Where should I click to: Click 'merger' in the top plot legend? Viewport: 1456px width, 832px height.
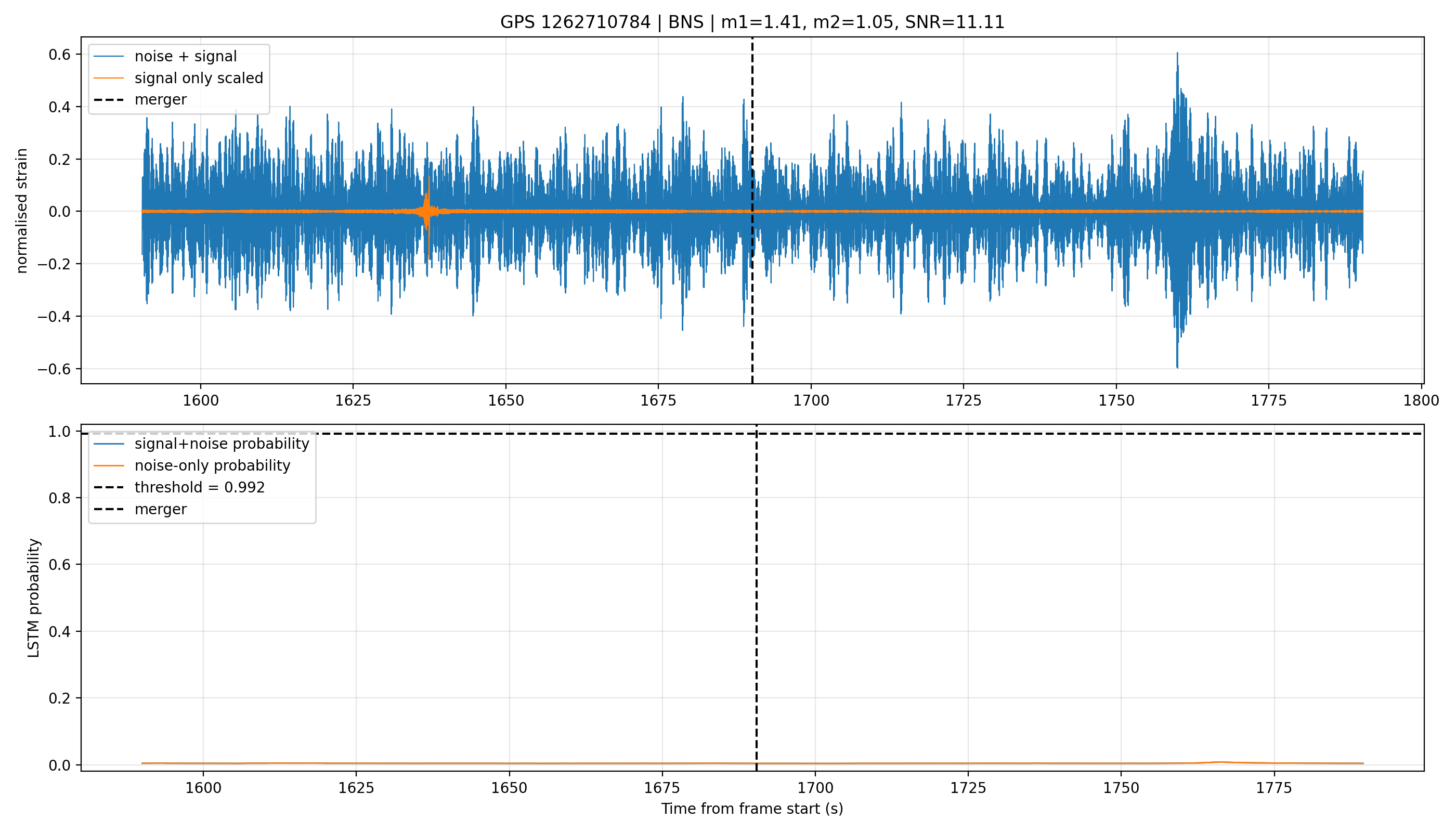161,99
